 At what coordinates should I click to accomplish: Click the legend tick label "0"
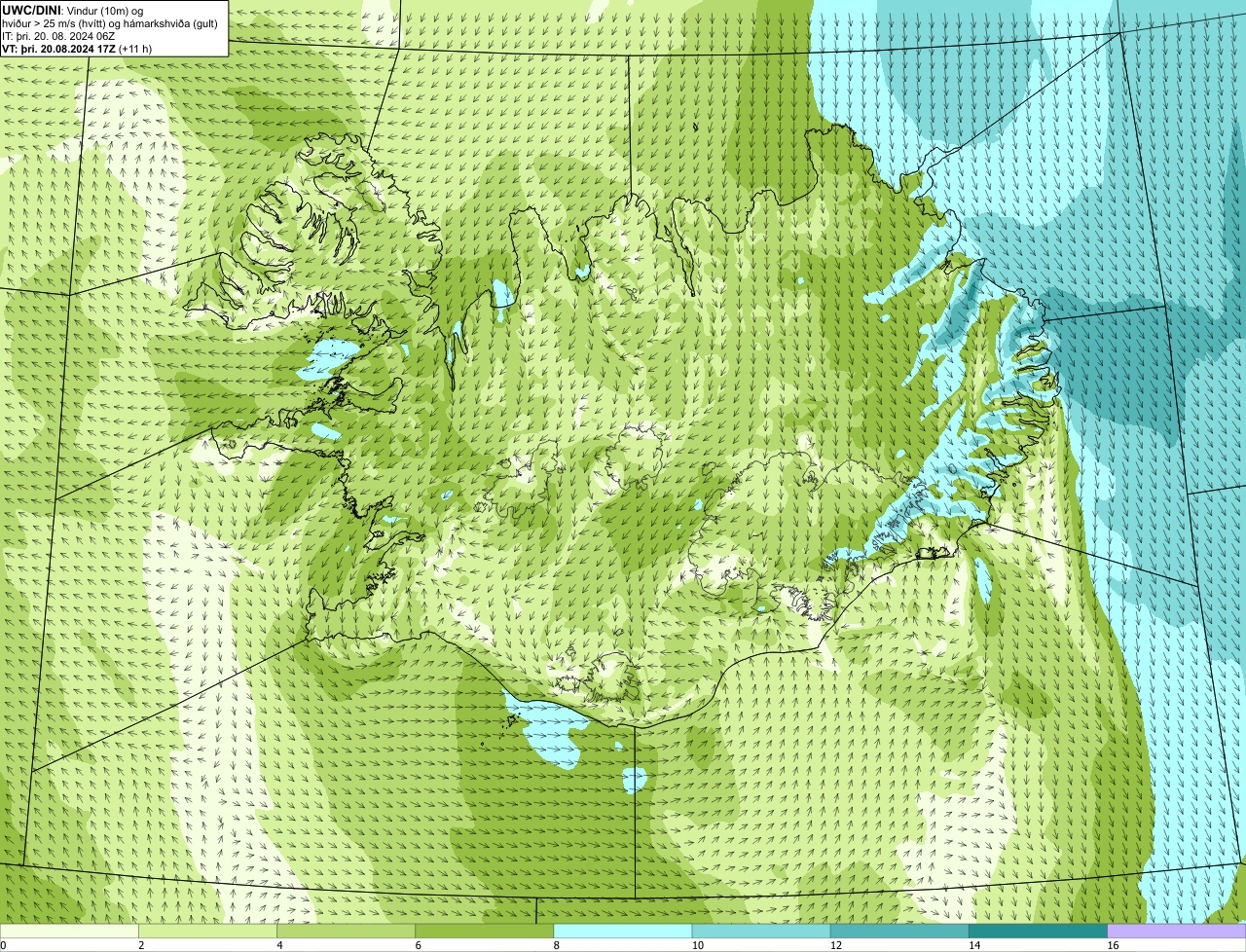pyautogui.click(x=4, y=945)
